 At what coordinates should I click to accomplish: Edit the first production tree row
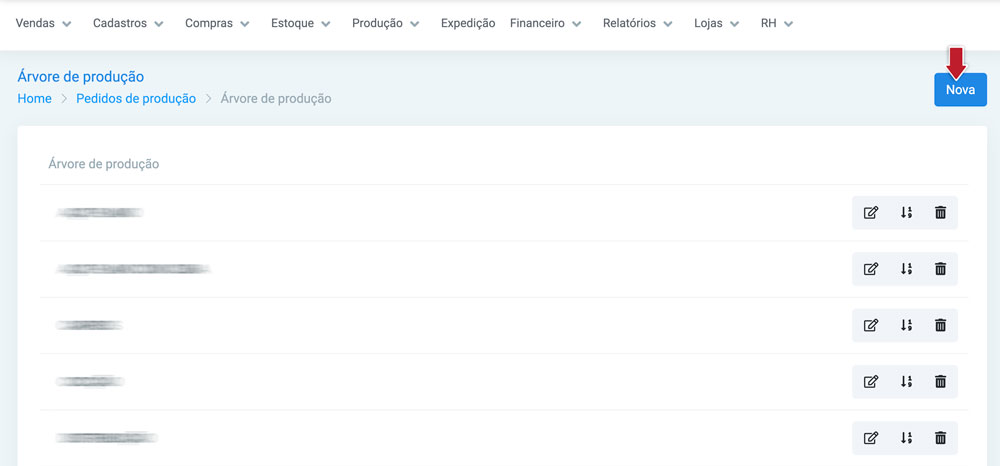(871, 213)
